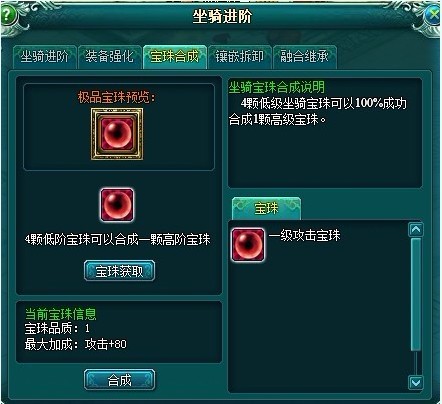Viewport: 442px width, 404px height.
Task: Select the 一级攻击宝珠 list entry text
Action: [304, 235]
